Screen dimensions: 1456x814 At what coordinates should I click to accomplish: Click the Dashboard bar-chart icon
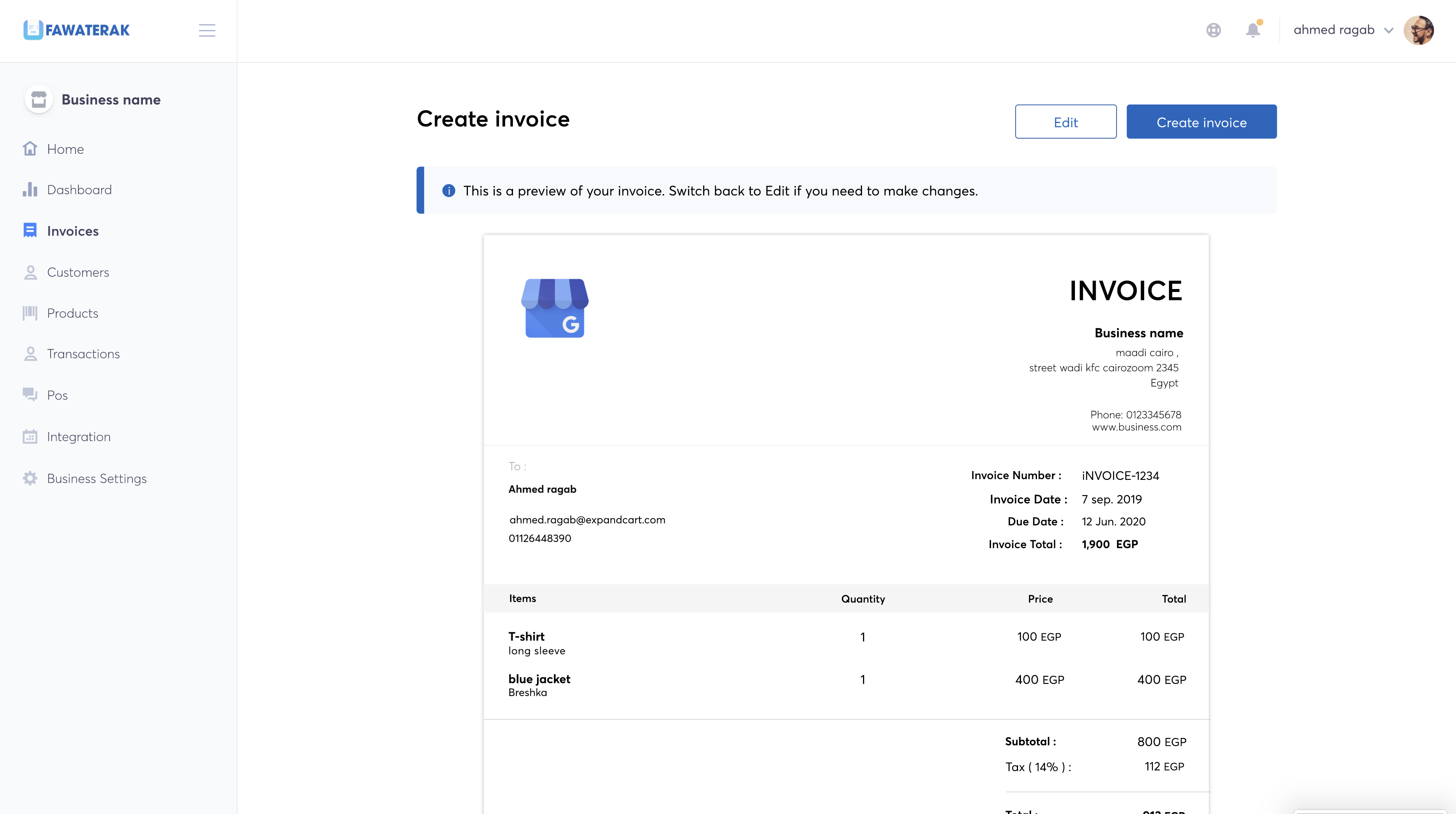point(30,190)
